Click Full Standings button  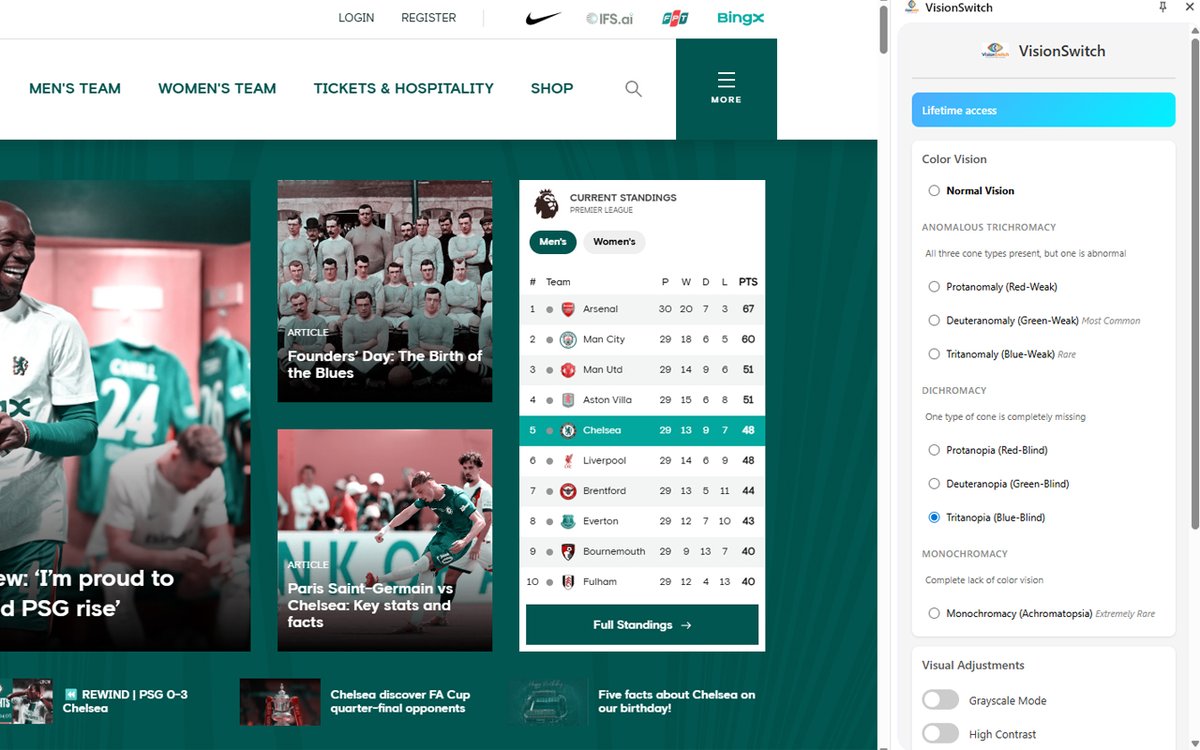[642, 625]
